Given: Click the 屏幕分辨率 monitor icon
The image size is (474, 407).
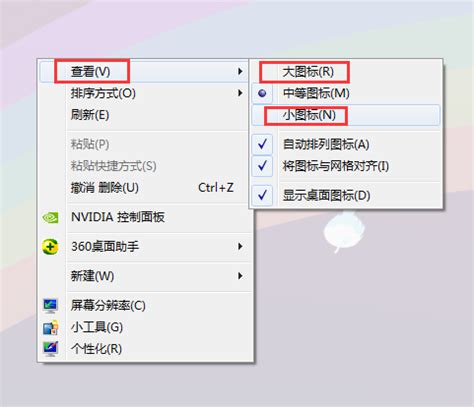Looking at the screenshot, I should 51,305.
